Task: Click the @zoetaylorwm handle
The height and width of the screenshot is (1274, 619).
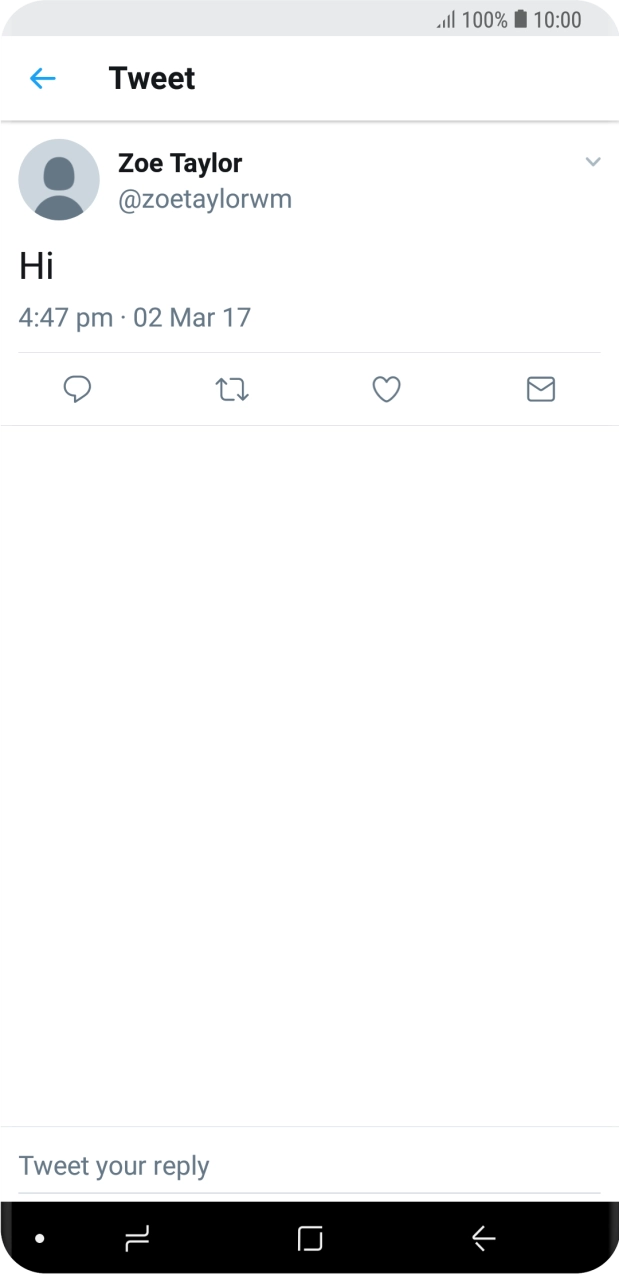Action: (205, 199)
